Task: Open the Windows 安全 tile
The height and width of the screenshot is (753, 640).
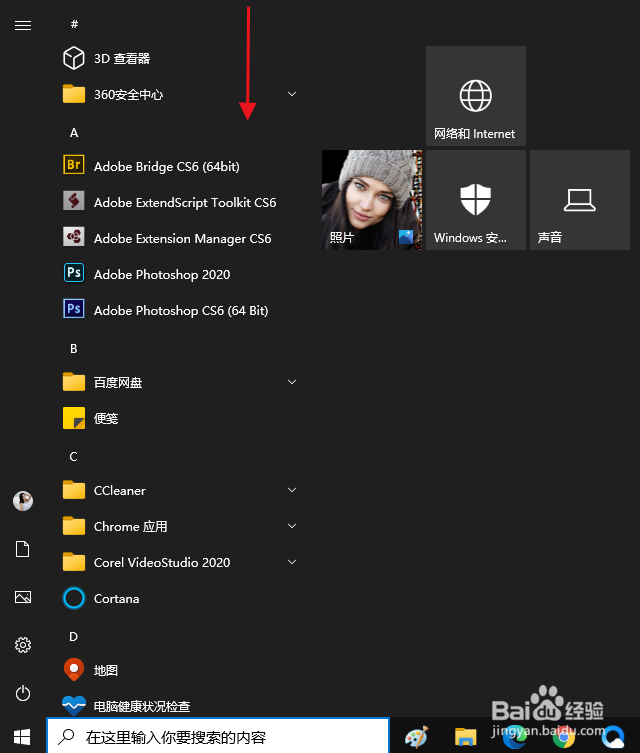Action: coord(475,200)
